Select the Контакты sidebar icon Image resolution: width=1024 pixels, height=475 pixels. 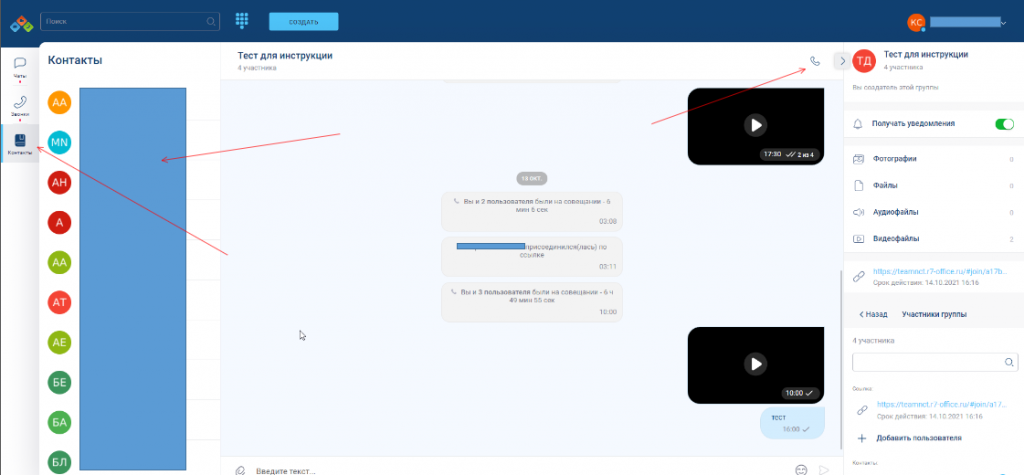19,144
